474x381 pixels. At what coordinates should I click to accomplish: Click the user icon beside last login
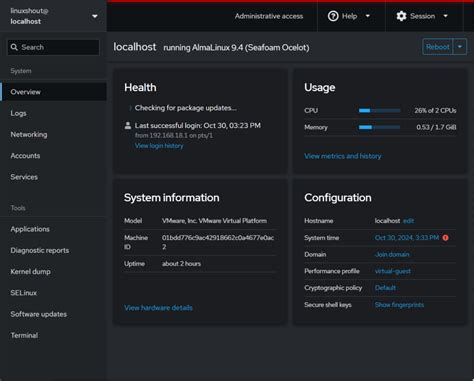point(128,125)
